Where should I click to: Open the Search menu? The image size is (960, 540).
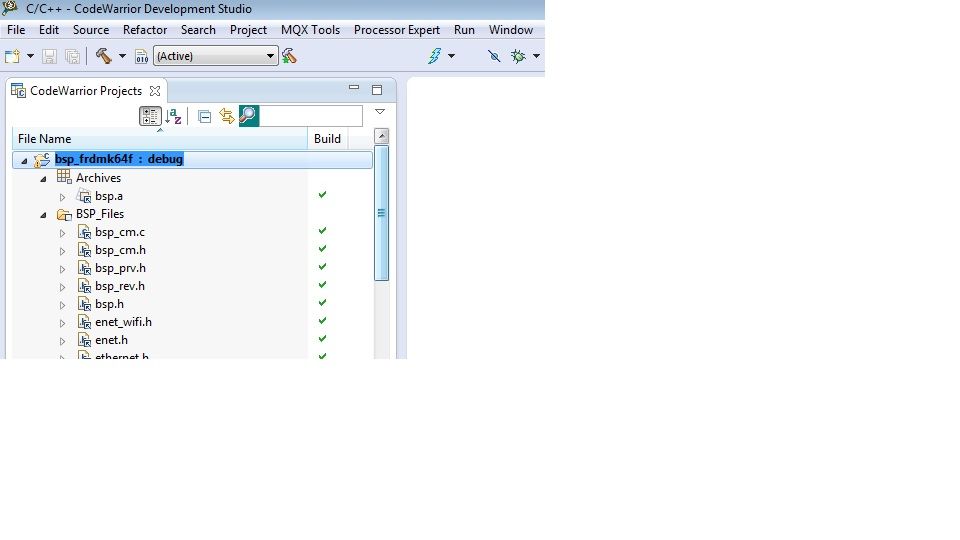point(198,30)
